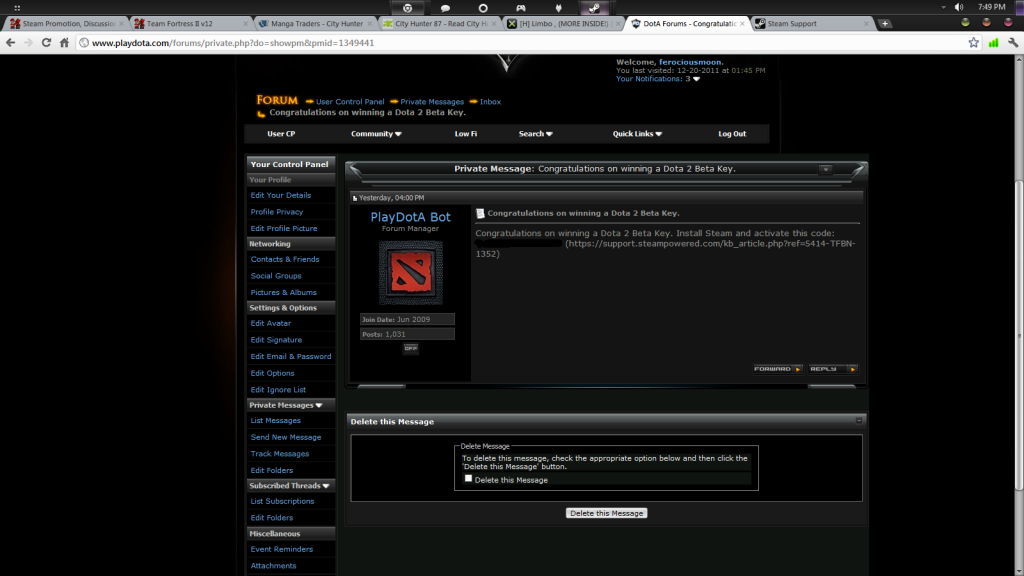Click the browser home button
This screenshot has width=1024, height=576.
pyautogui.click(x=64, y=43)
